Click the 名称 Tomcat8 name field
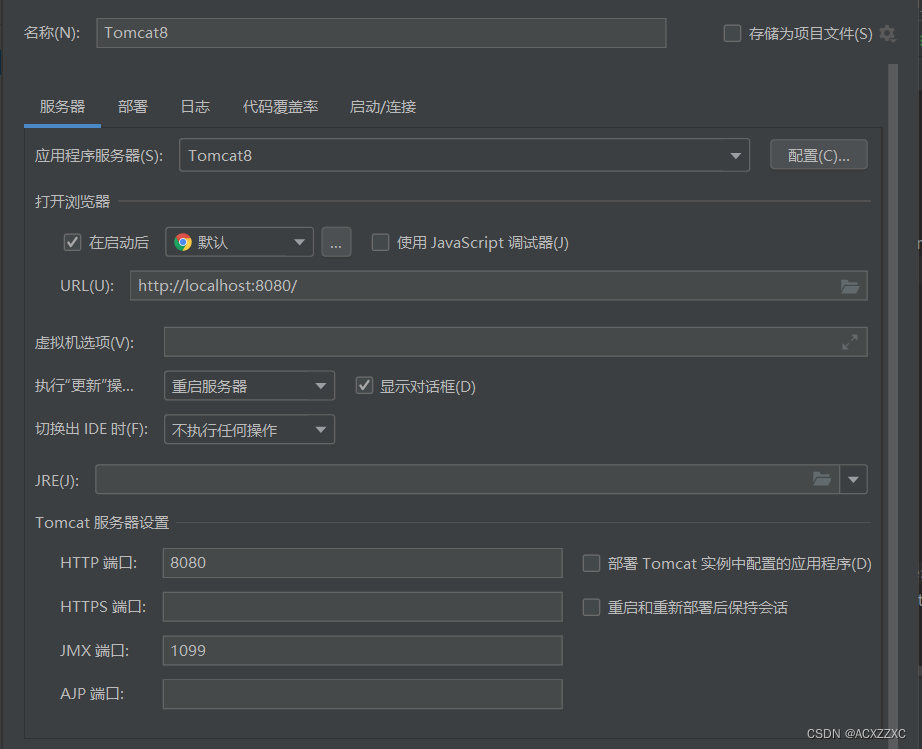 pyautogui.click(x=381, y=33)
